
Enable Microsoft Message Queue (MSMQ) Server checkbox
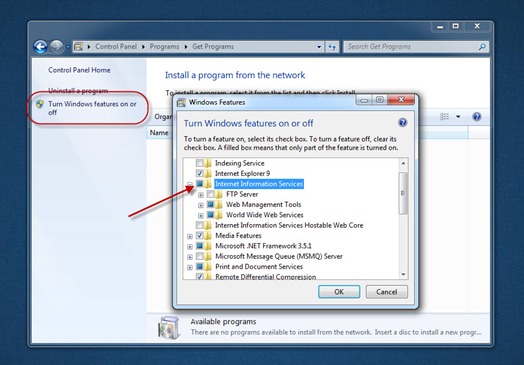200,256
